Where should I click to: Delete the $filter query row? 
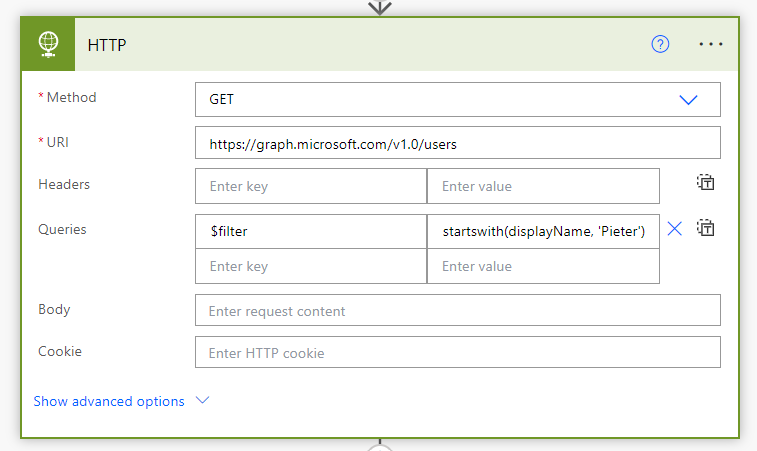point(674,228)
